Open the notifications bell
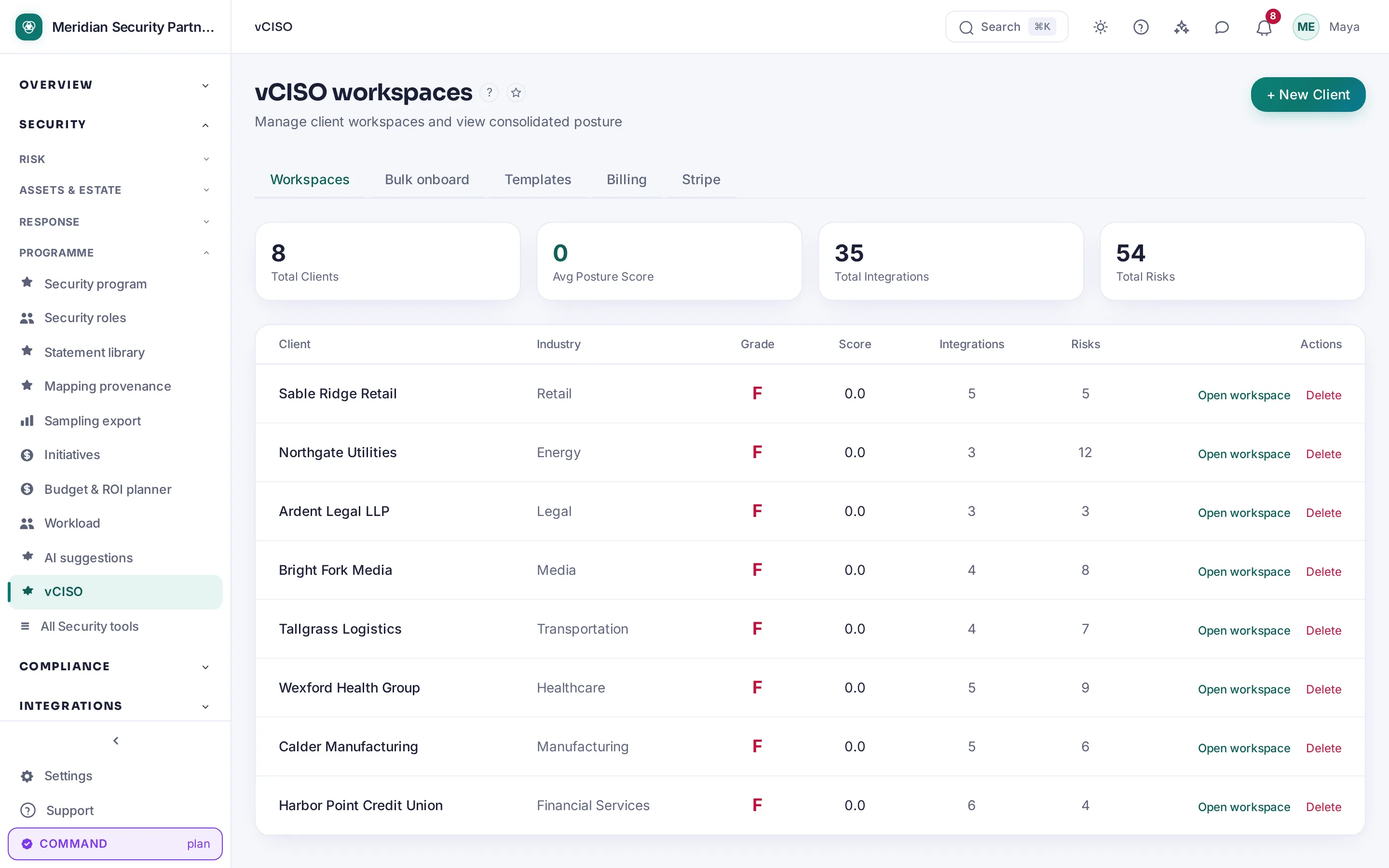The image size is (1389, 868). point(1264,27)
